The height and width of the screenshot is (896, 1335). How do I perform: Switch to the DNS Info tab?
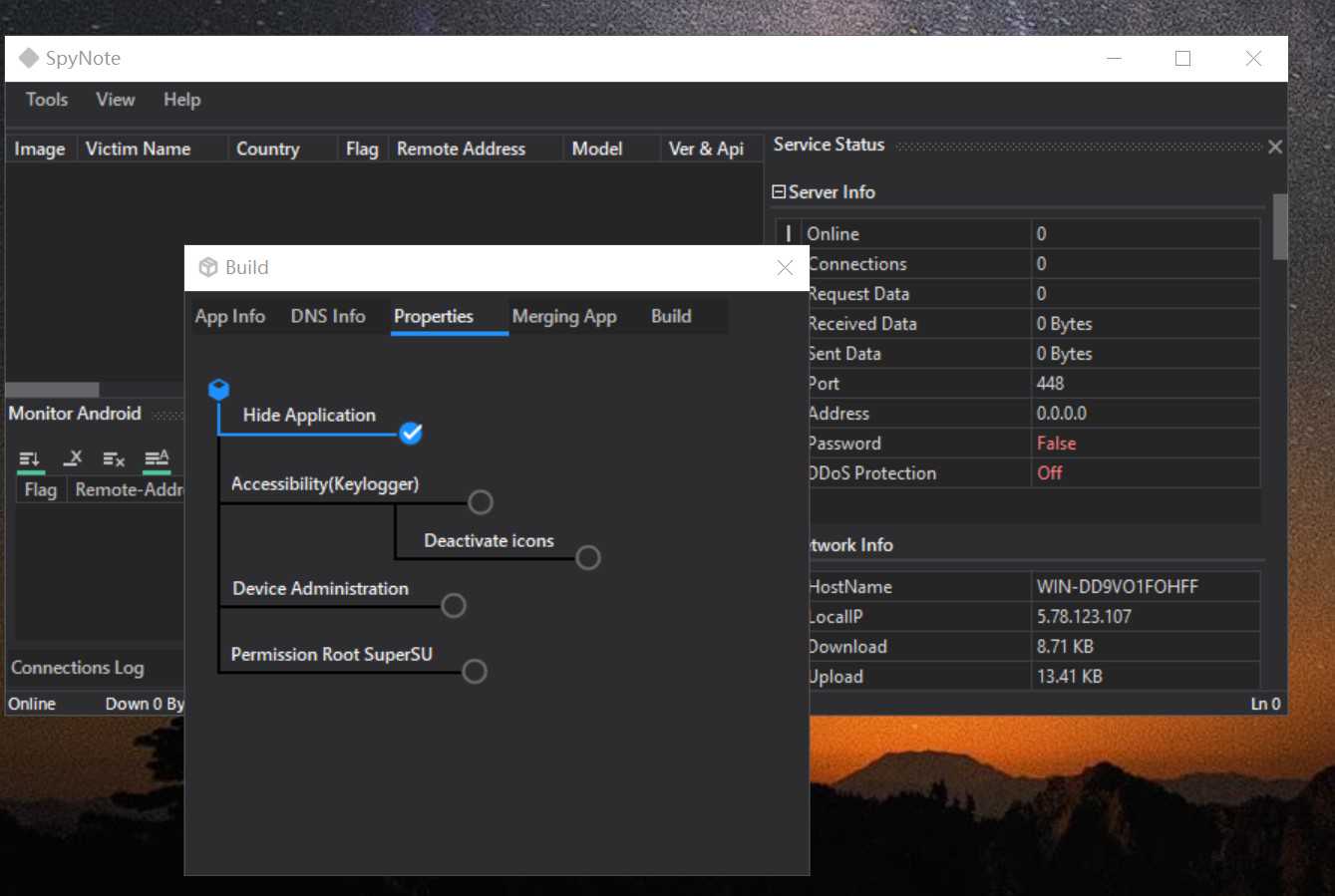tap(328, 316)
